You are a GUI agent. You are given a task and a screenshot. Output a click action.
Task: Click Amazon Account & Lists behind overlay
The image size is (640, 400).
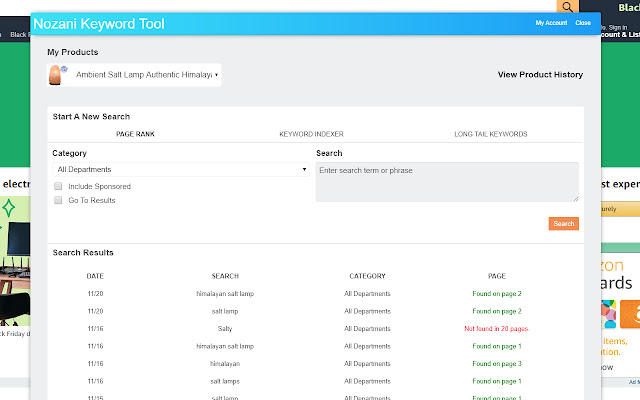coord(620,35)
